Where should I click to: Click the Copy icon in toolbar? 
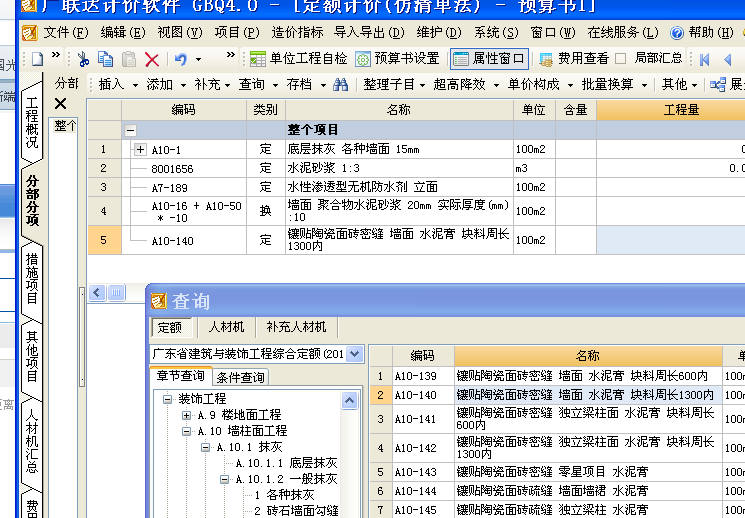[x=105, y=59]
